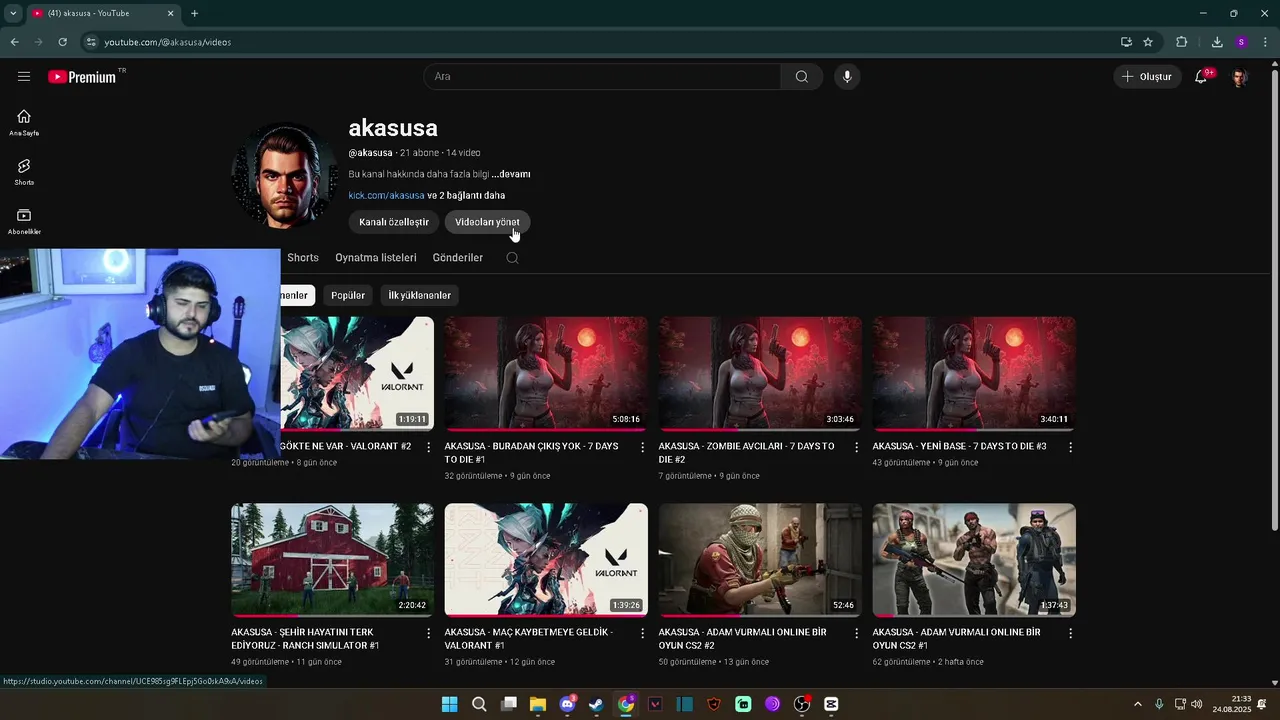Select the Popüler filter chip
This screenshot has height=720, width=1280.
point(348,295)
